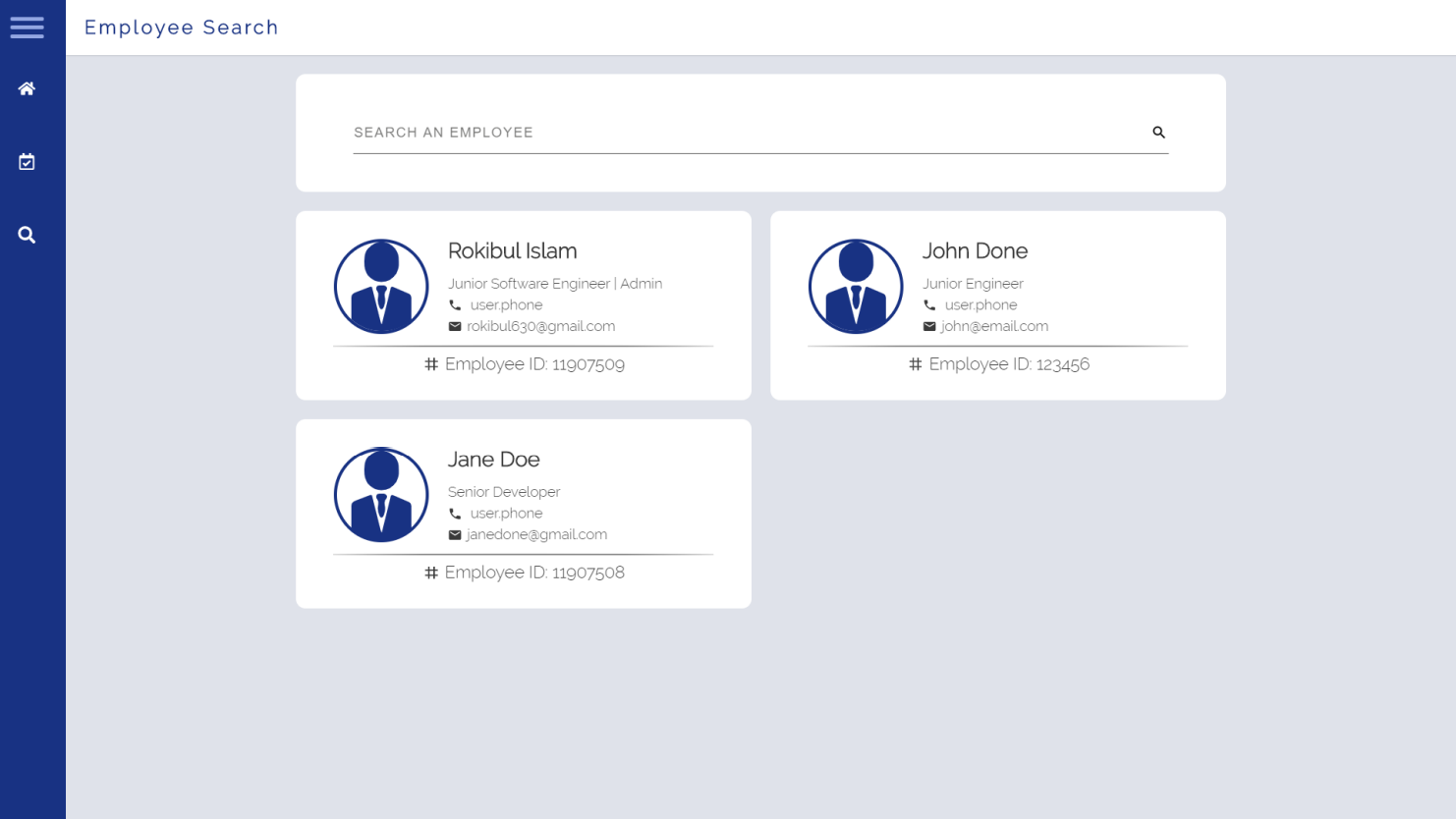
Task: Select Rokibul Islam's profile avatar
Action: tap(381, 286)
